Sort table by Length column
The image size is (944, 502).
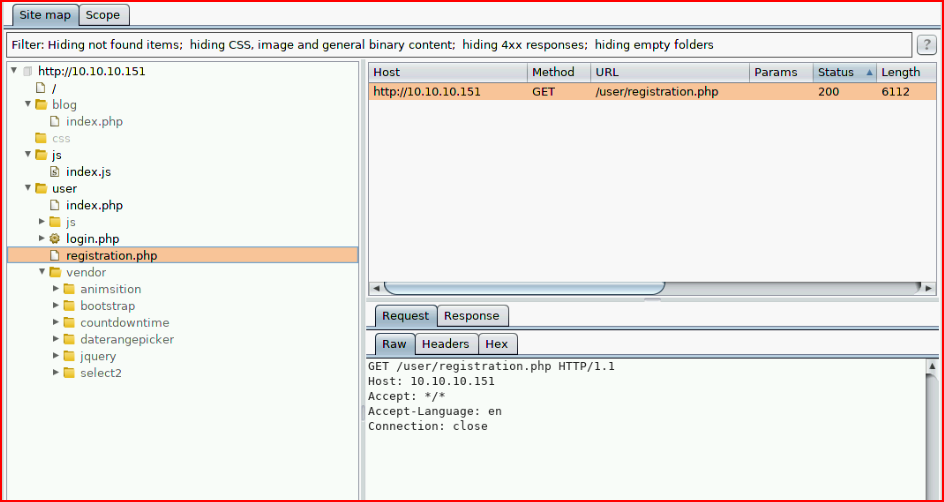pos(907,72)
